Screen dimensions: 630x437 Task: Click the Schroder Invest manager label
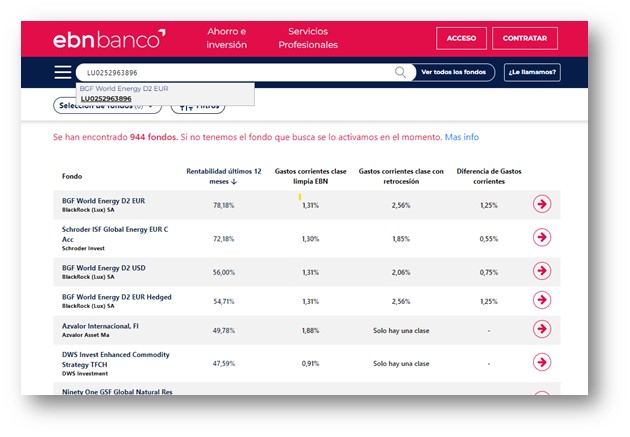83,249
